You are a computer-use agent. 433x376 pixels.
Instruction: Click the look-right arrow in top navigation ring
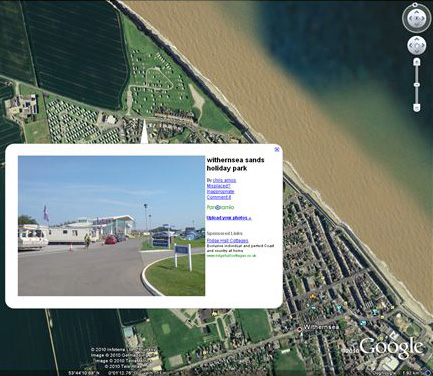423,18
